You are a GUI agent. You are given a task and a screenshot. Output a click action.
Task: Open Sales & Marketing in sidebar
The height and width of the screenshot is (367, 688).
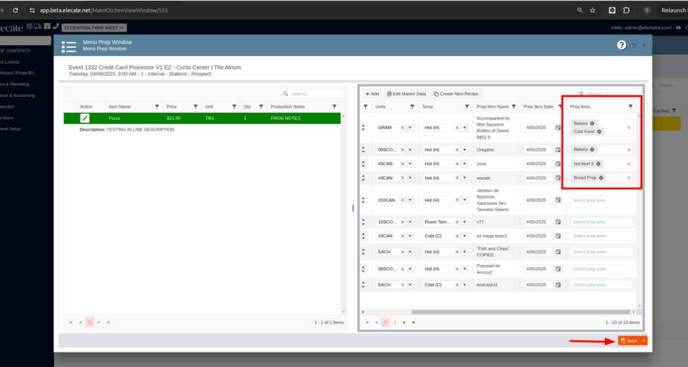(14, 84)
